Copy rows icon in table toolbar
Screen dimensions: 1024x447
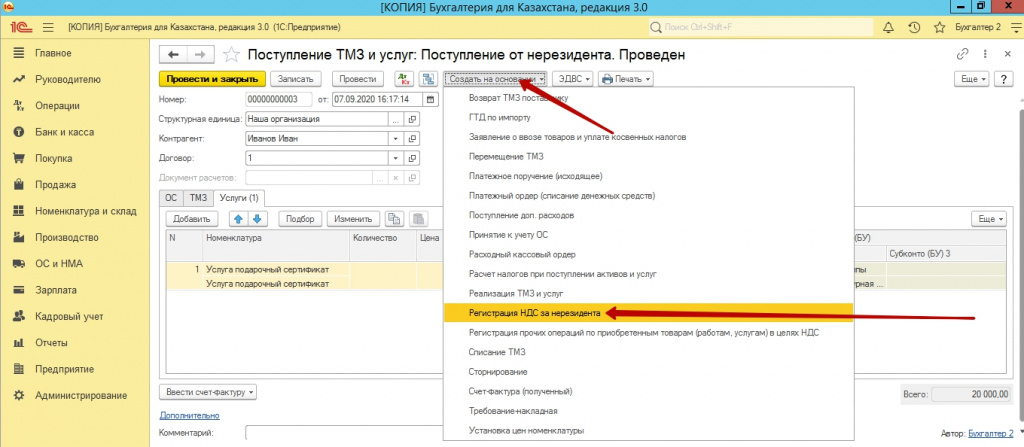[x=394, y=219]
